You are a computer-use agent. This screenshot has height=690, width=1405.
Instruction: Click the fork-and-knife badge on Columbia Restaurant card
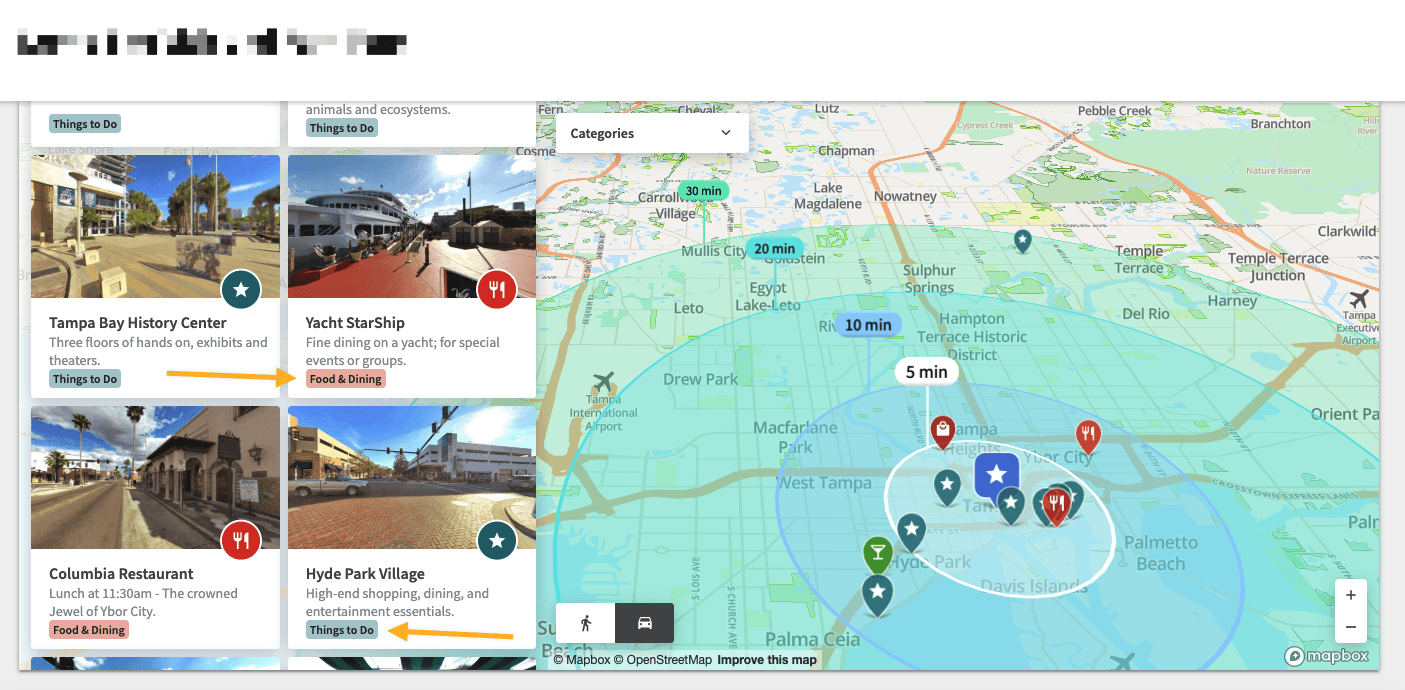pyautogui.click(x=240, y=541)
